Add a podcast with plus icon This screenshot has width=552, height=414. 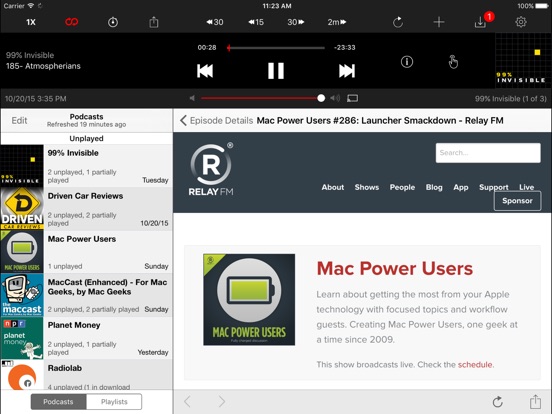(x=439, y=22)
